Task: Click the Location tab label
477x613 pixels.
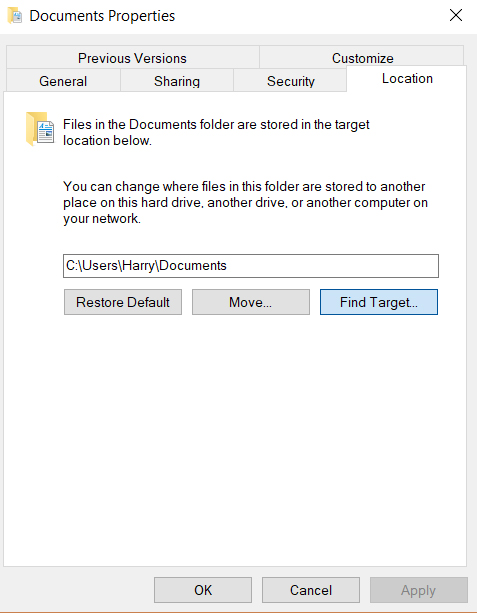Action: 407,78
